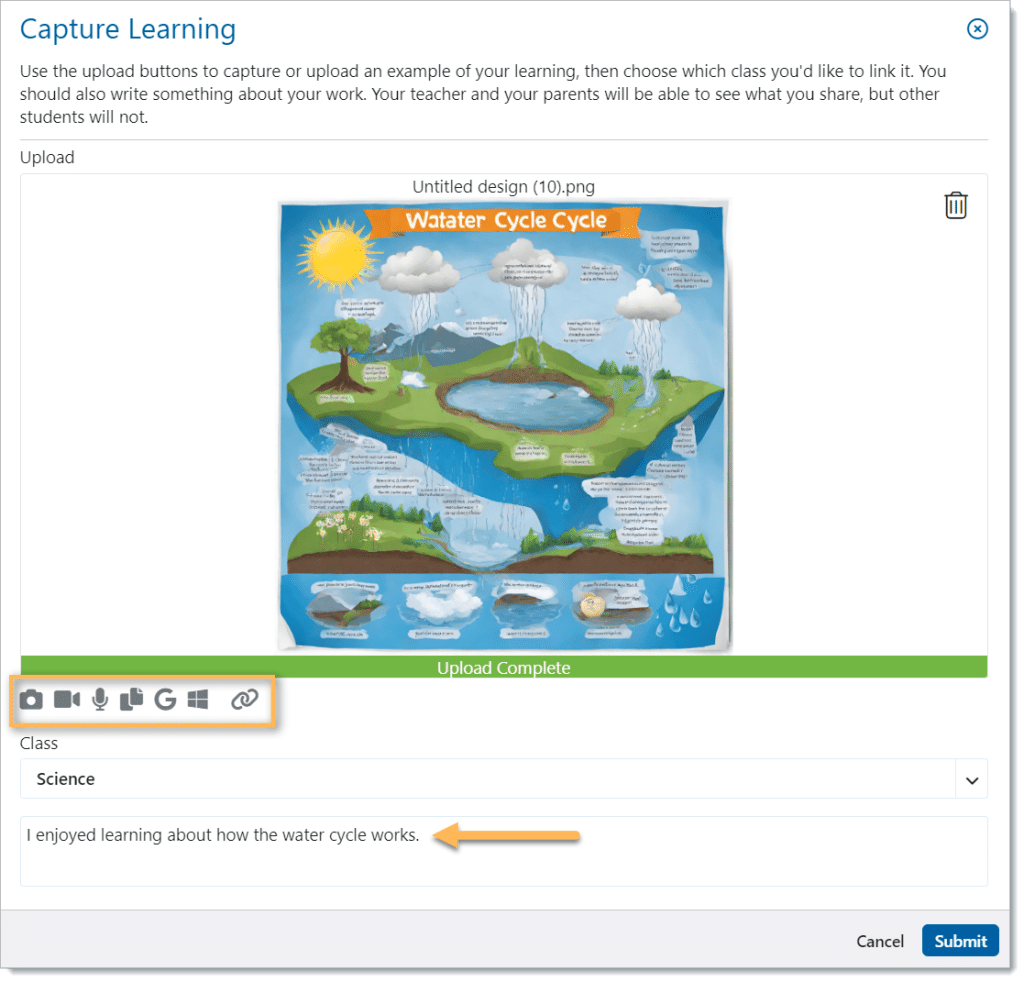Cancel the learning capture

(x=880, y=941)
